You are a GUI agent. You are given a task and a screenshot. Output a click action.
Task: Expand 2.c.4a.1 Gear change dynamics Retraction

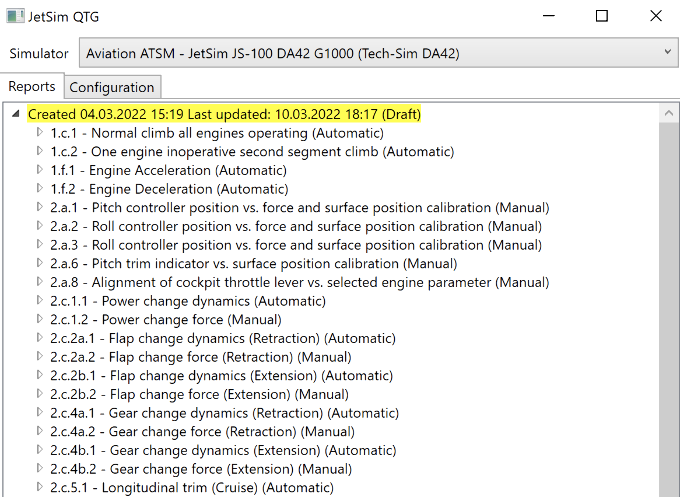(39, 412)
